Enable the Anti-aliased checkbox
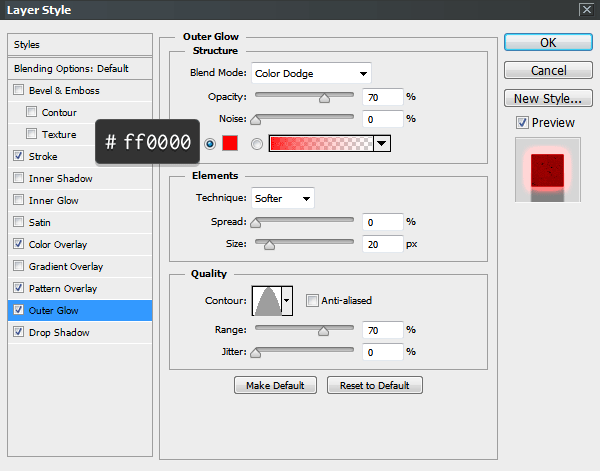600x471 pixels. [313, 300]
